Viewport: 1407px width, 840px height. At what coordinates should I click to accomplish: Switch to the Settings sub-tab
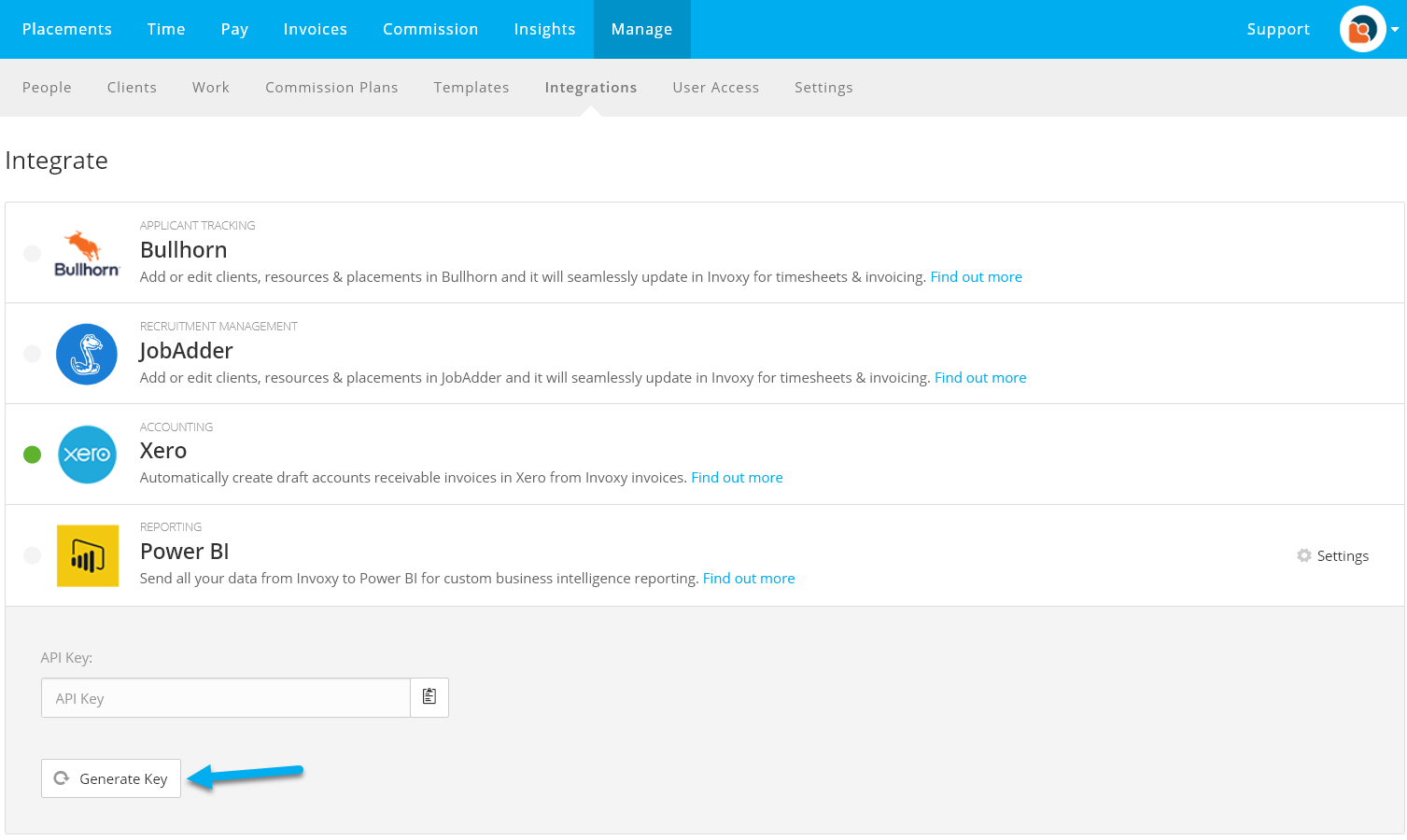click(x=823, y=87)
